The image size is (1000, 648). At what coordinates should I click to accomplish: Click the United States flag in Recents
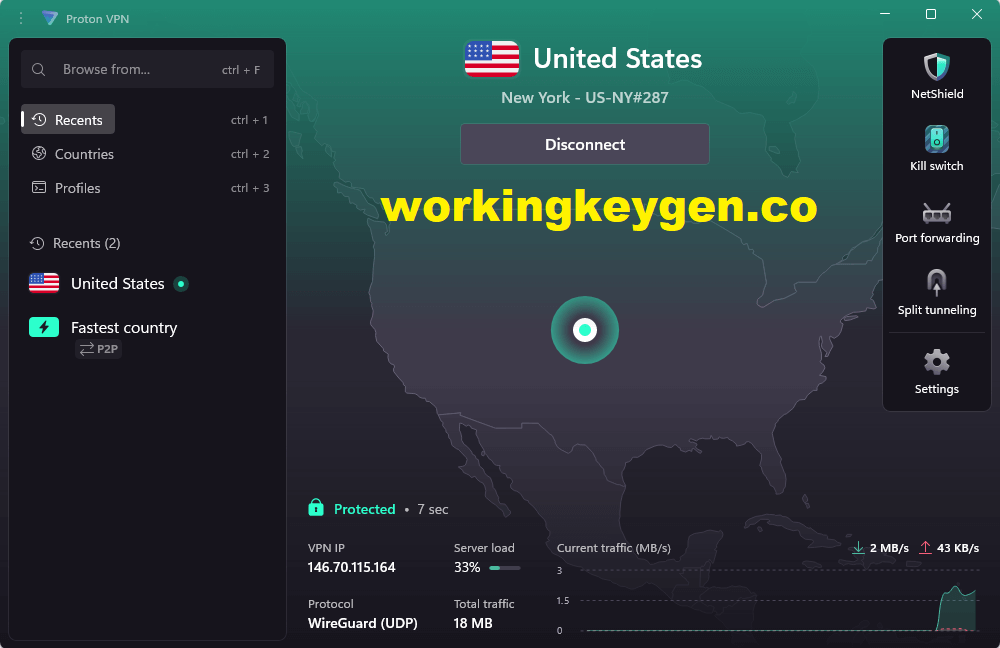pos(43,283)
